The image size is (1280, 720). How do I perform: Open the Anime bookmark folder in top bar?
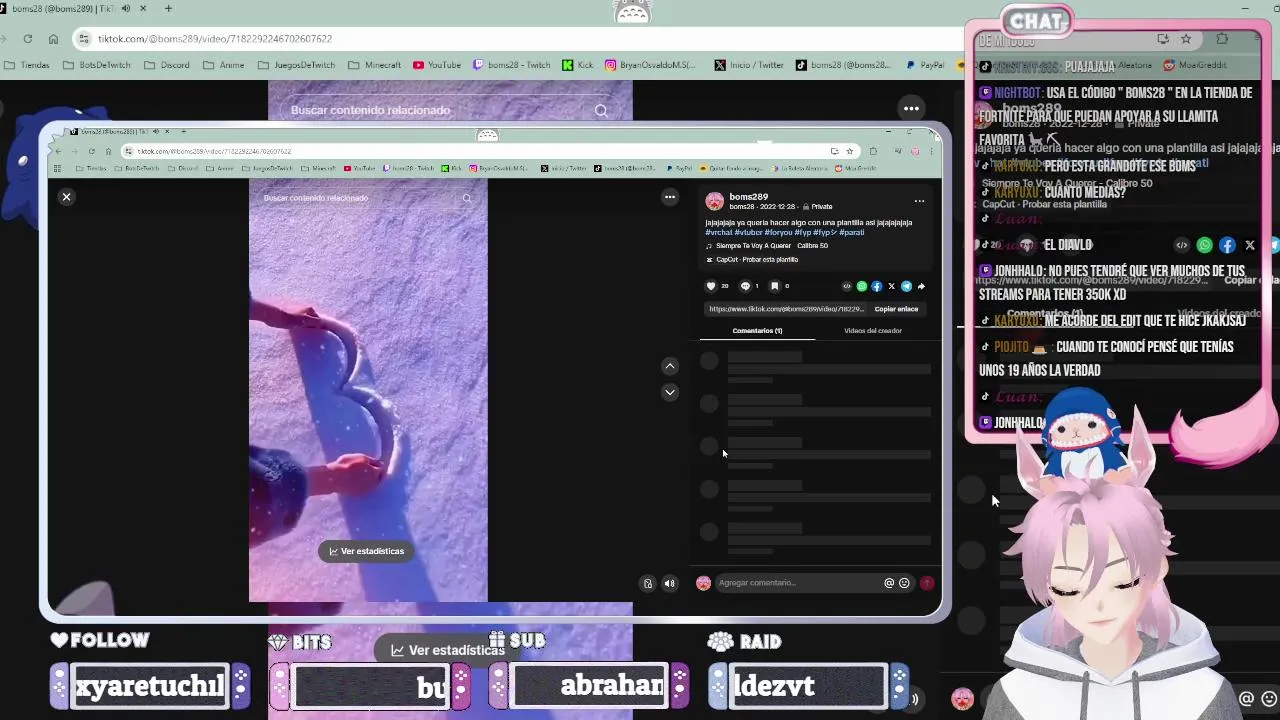tap(223, 65)
